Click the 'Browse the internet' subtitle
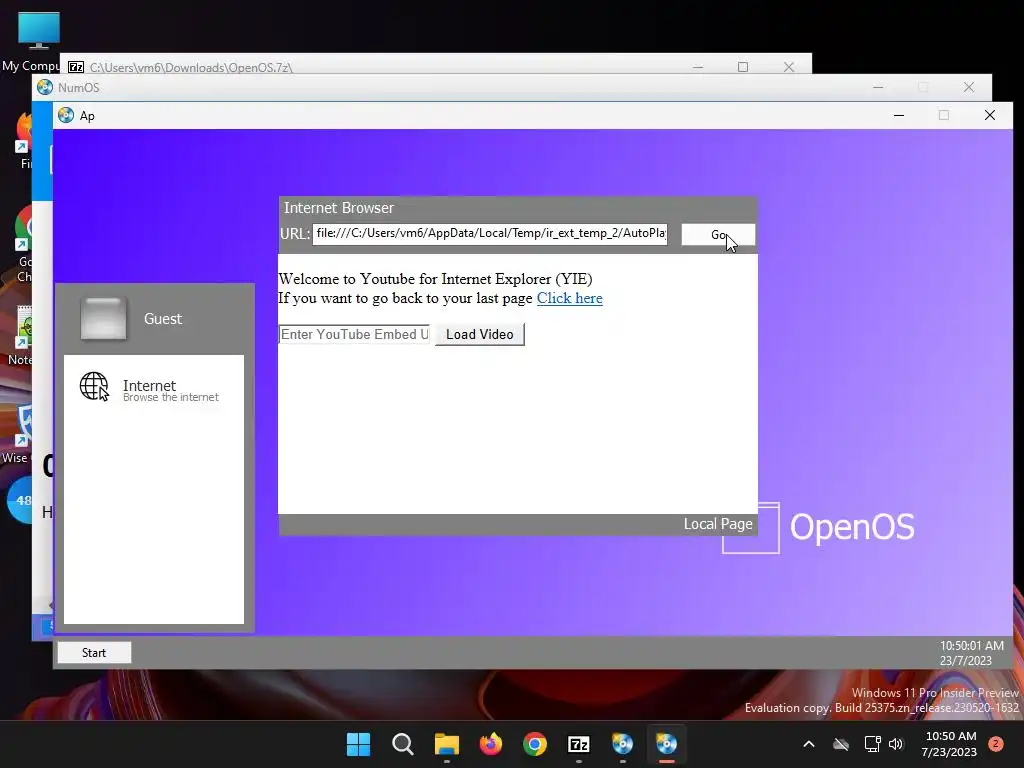The width and height of the screenshot is (1024, 768). point(171,397)
